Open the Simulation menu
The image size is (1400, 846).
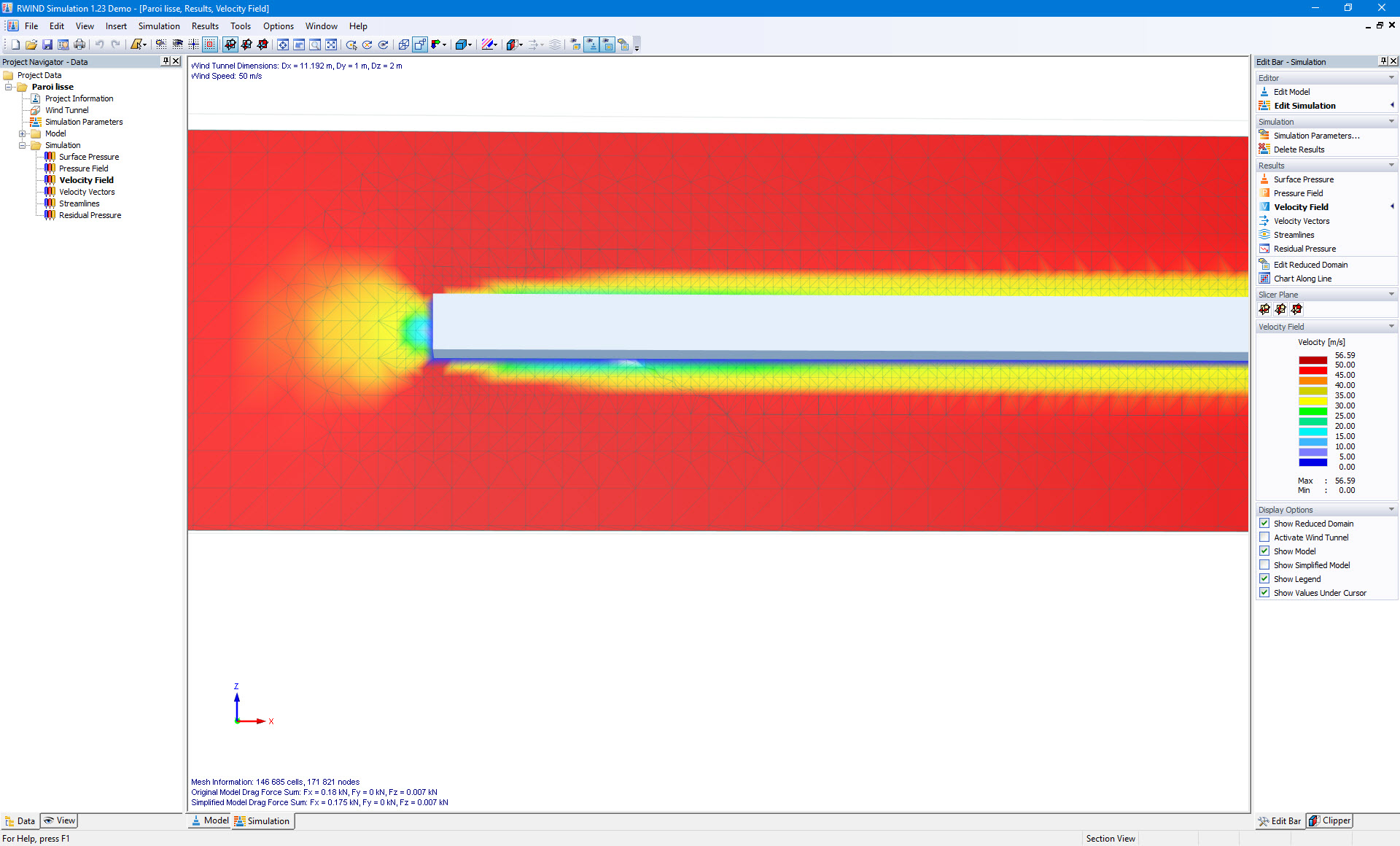tap(159, 26)
